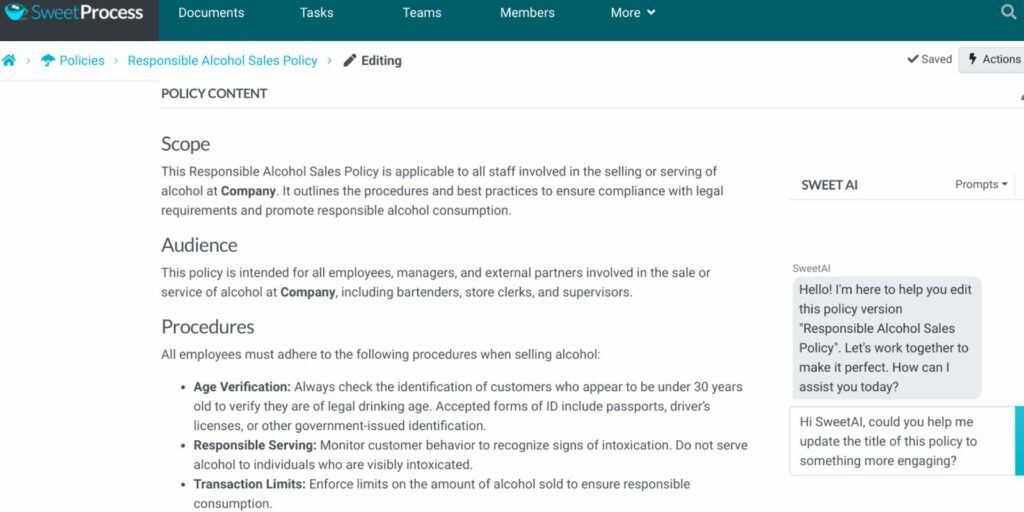Click the Procedures heading
The image size is (1024, 512).
click(x=208, y=327)
